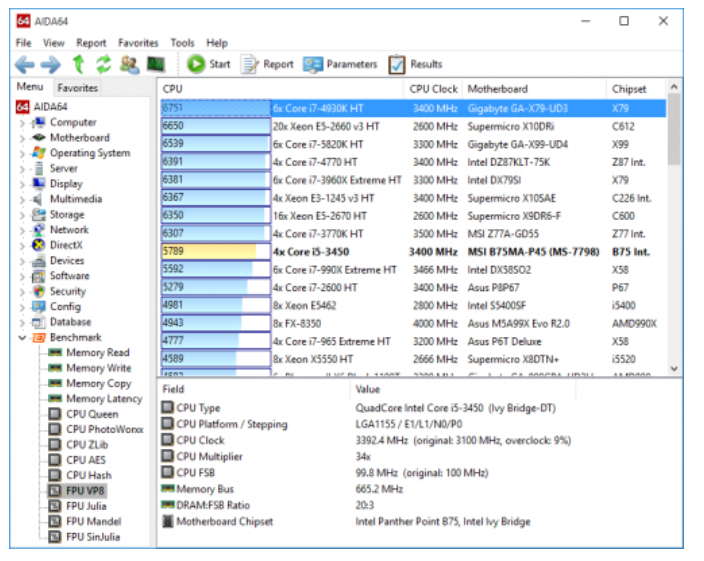Open the FPU SinJulia benchmark
The width and height of the screenshot is (704, 561).
pos(84,537)
